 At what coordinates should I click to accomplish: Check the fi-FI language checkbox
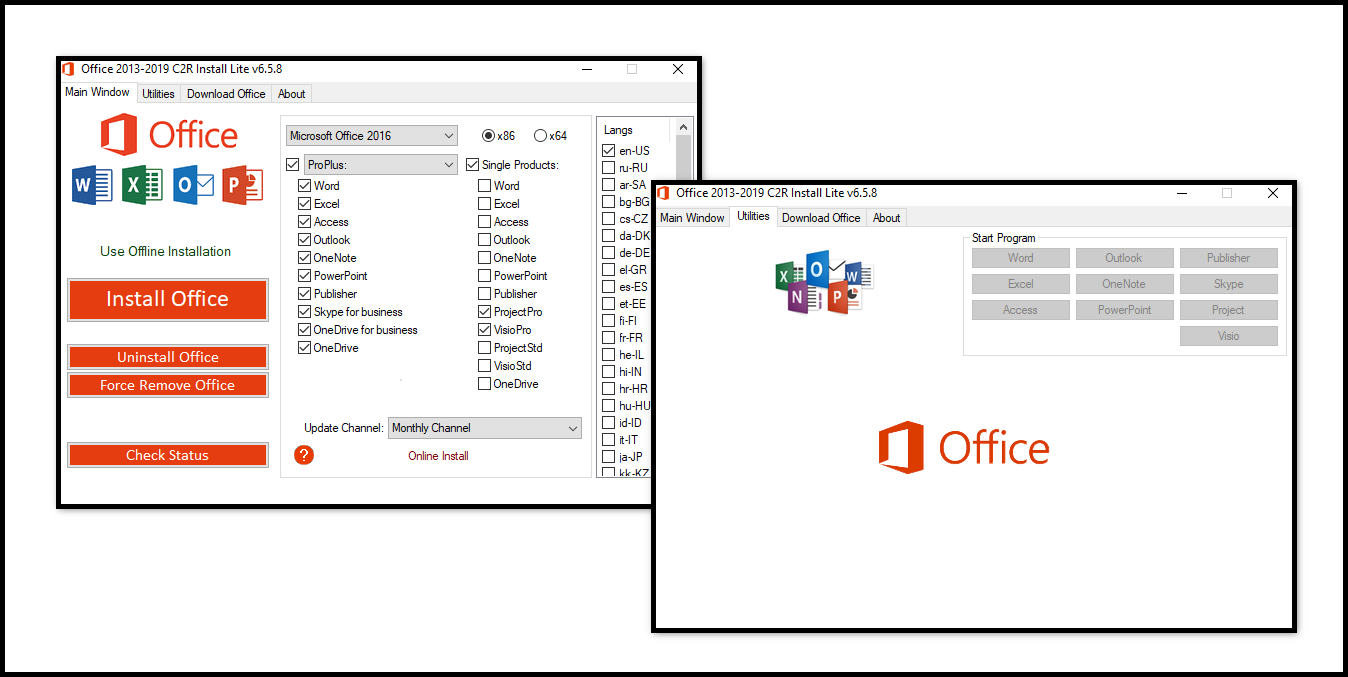pyautogui.click(x=608, y=321)
